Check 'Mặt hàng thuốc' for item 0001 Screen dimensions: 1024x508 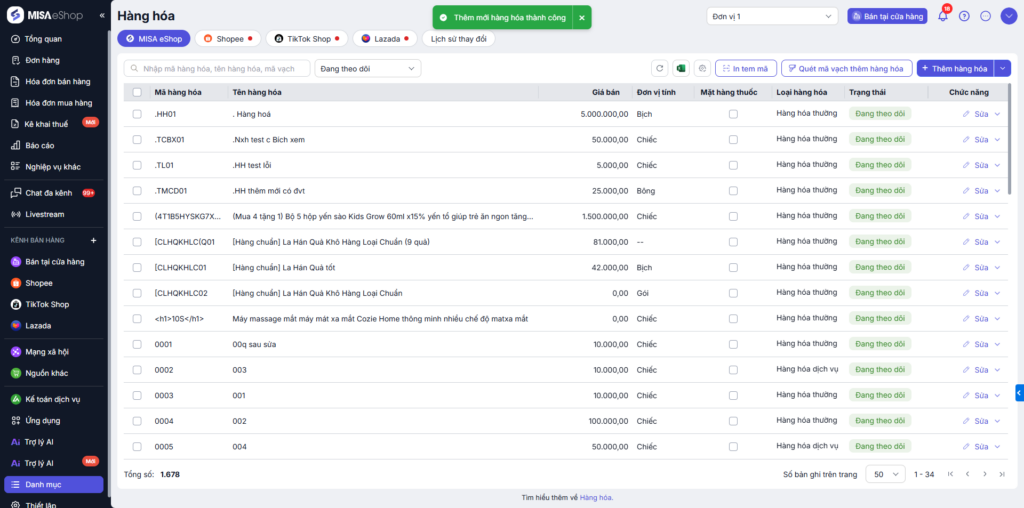coord(733,344)
